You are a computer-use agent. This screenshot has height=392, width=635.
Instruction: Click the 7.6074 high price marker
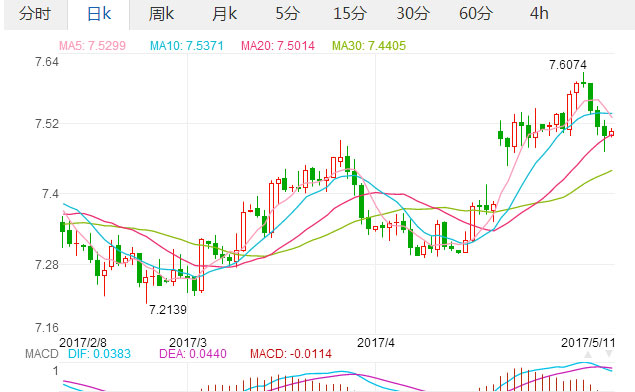[568, 64]
